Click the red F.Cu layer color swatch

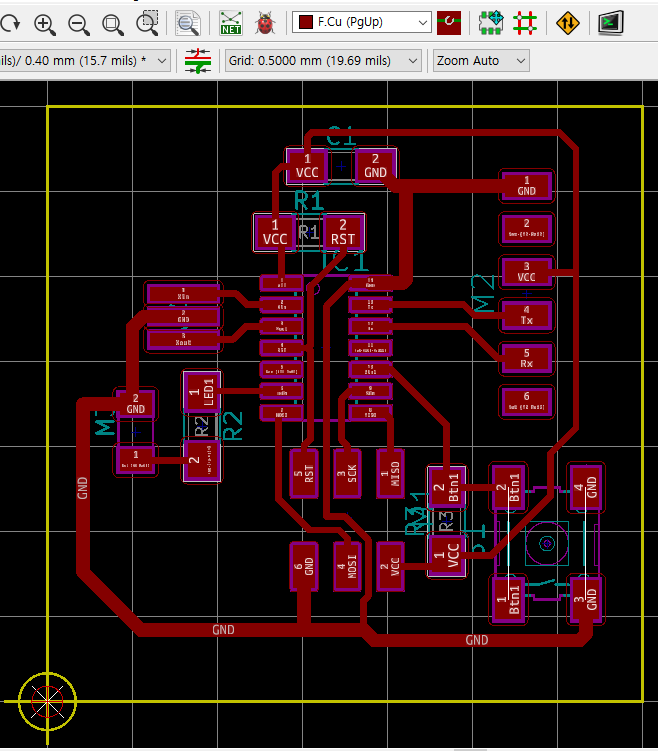[306, 22]
